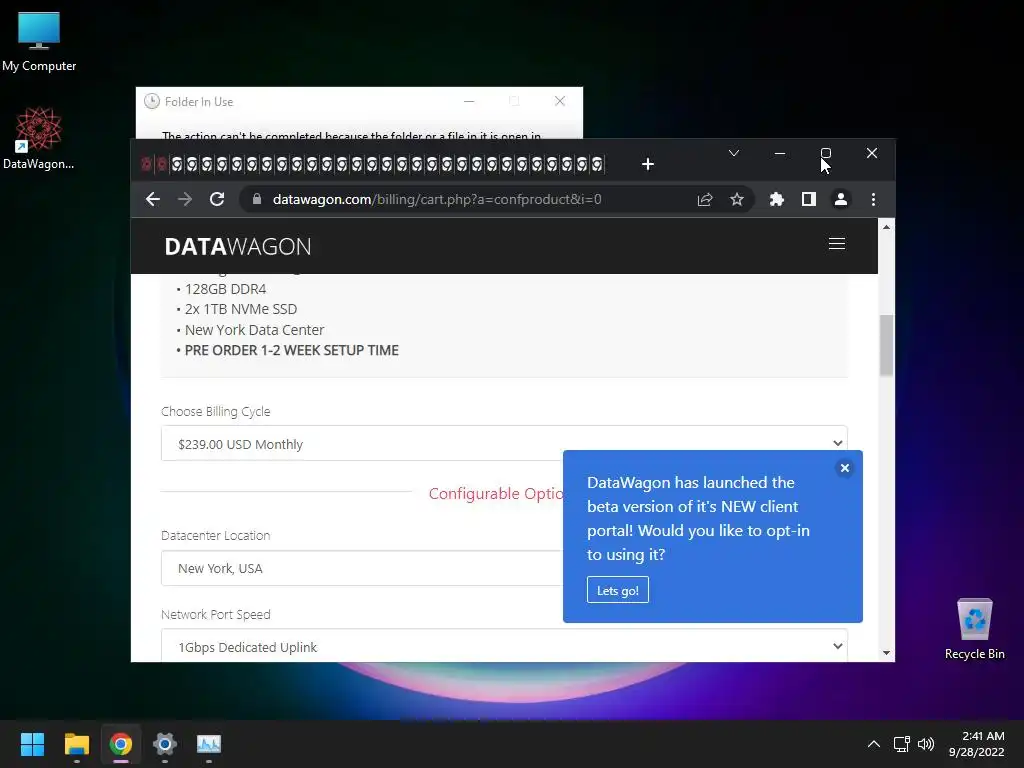Expand the Network Port Speed dropdown
Image resolution: width=1024 pixels, height=768 pixels.
point(504,647)
